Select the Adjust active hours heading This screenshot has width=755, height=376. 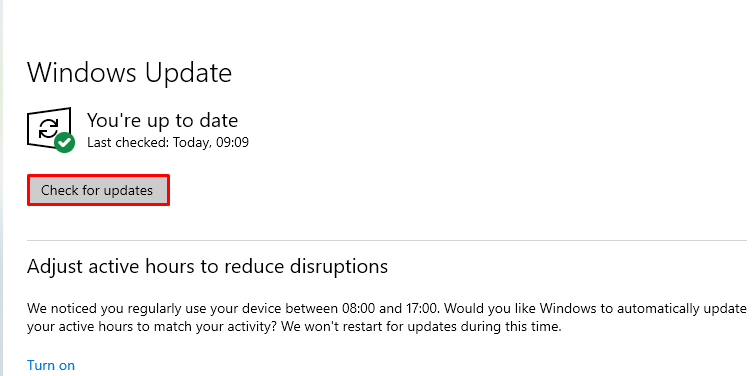[x=208, y=266]
